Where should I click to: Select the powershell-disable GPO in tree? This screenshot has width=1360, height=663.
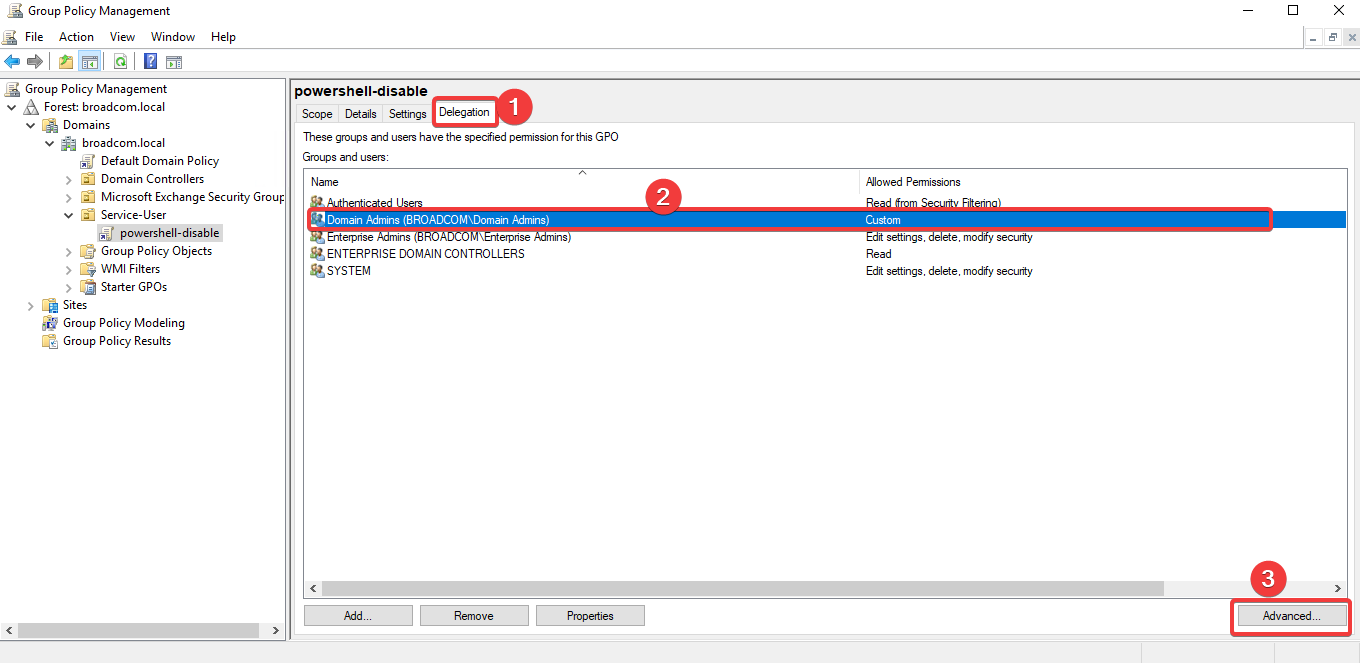point(169,233)
